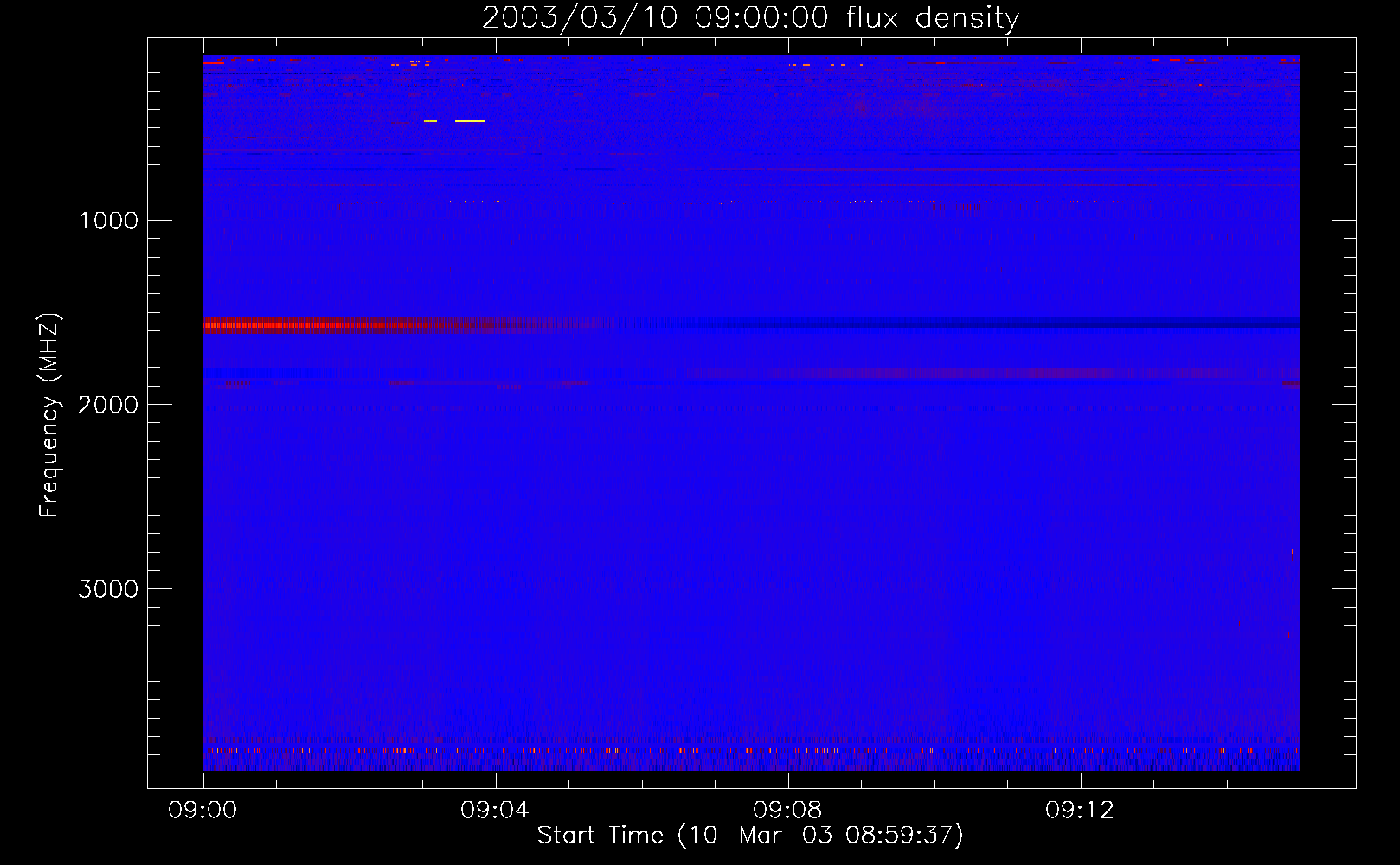Viewport: 1400px width, 865px height.
Task: Click the plot title '2003/03/10 09:00:00 flux density'
Action: click(750, 17)
